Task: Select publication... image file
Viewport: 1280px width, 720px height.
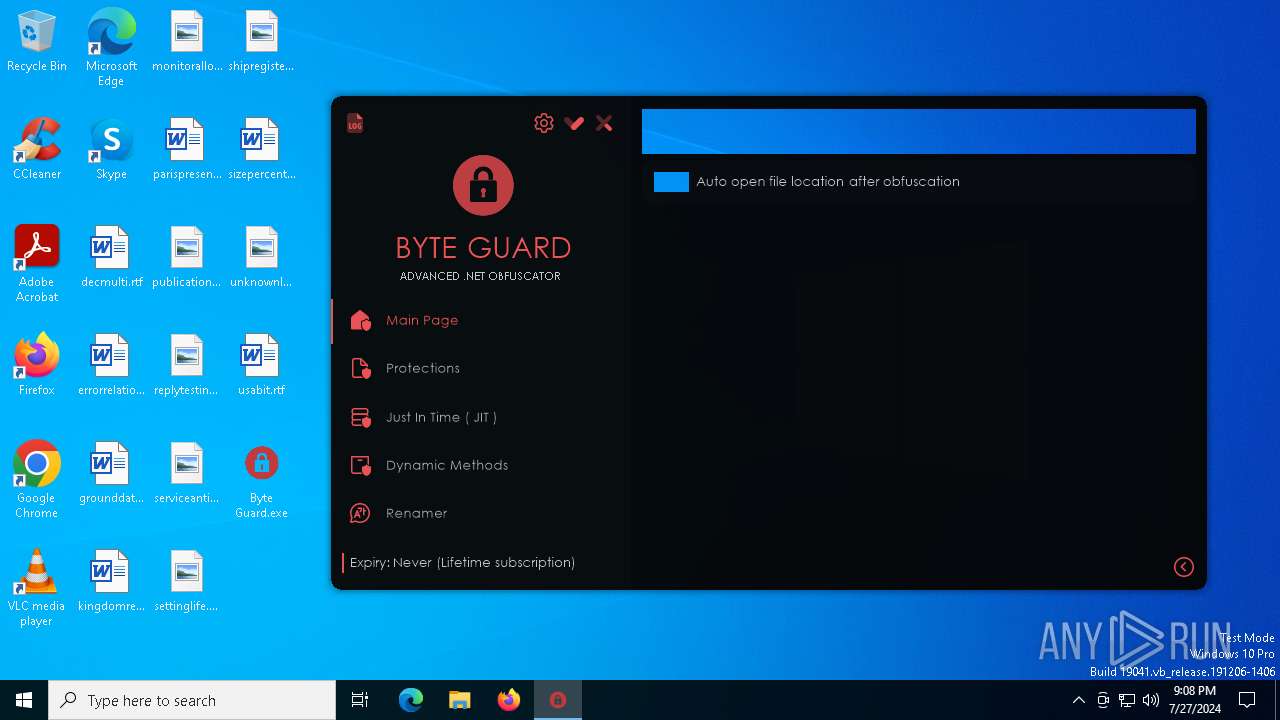Action: tap(187, 258)
